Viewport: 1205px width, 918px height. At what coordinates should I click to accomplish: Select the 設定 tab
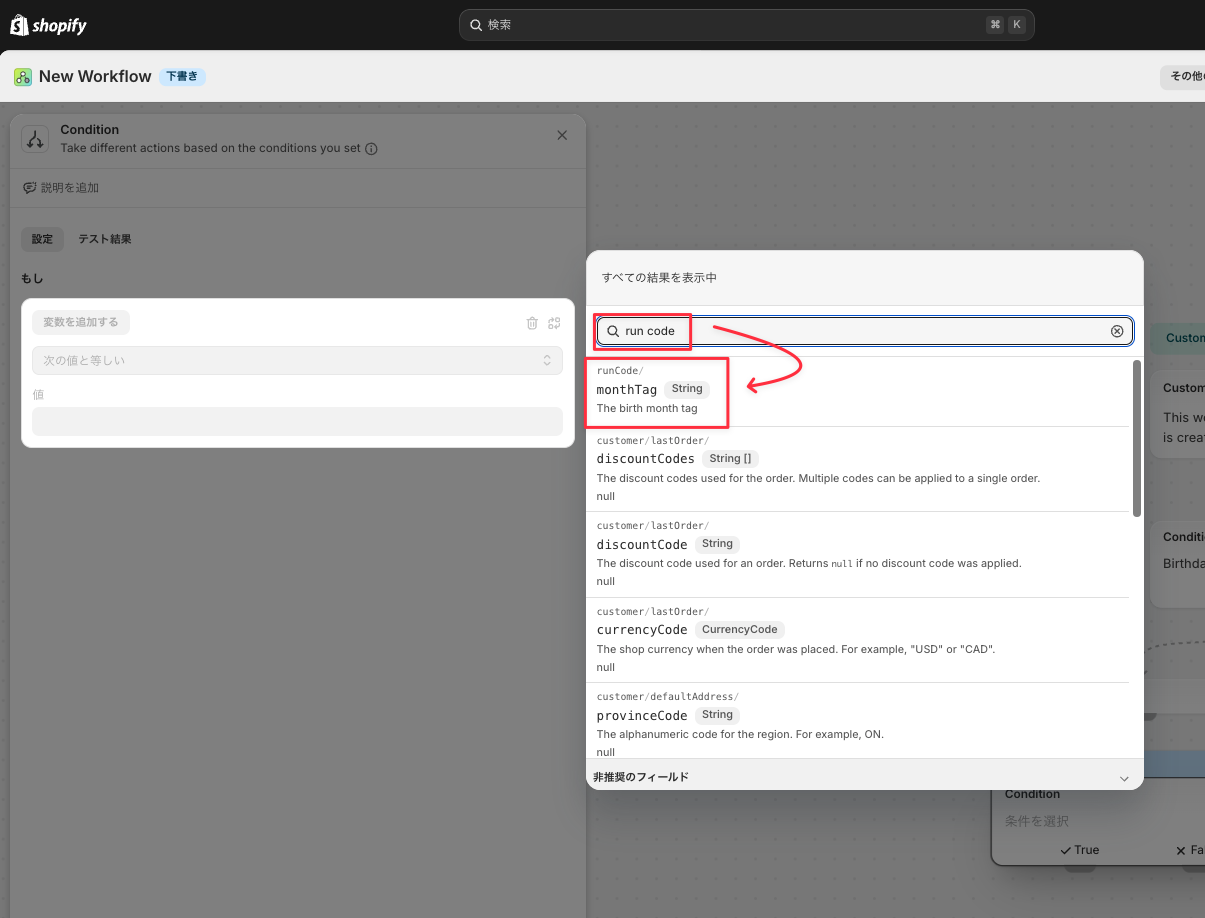tap(42, 239)
